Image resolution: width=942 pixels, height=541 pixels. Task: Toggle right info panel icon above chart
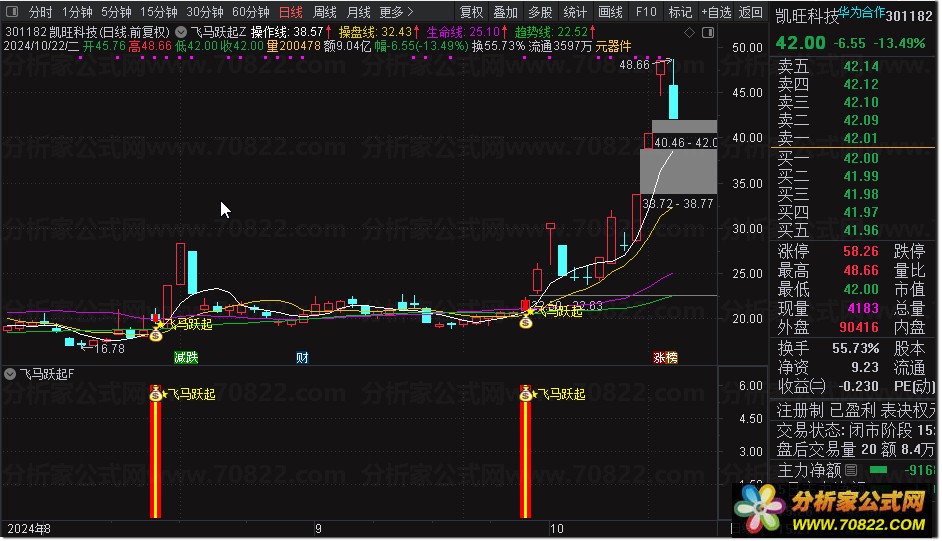[x=708, y=32]
